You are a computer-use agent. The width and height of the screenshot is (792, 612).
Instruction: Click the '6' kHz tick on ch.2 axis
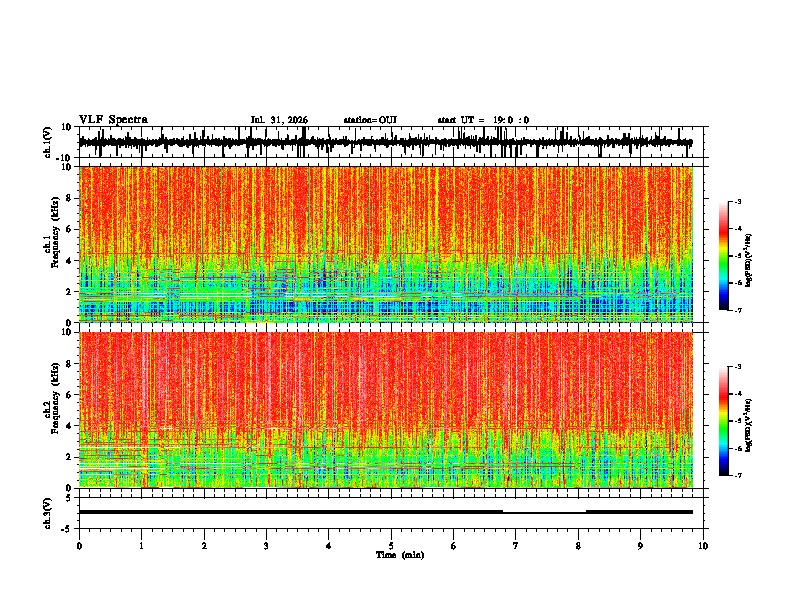pyautogui.click(x=69, y=395)
